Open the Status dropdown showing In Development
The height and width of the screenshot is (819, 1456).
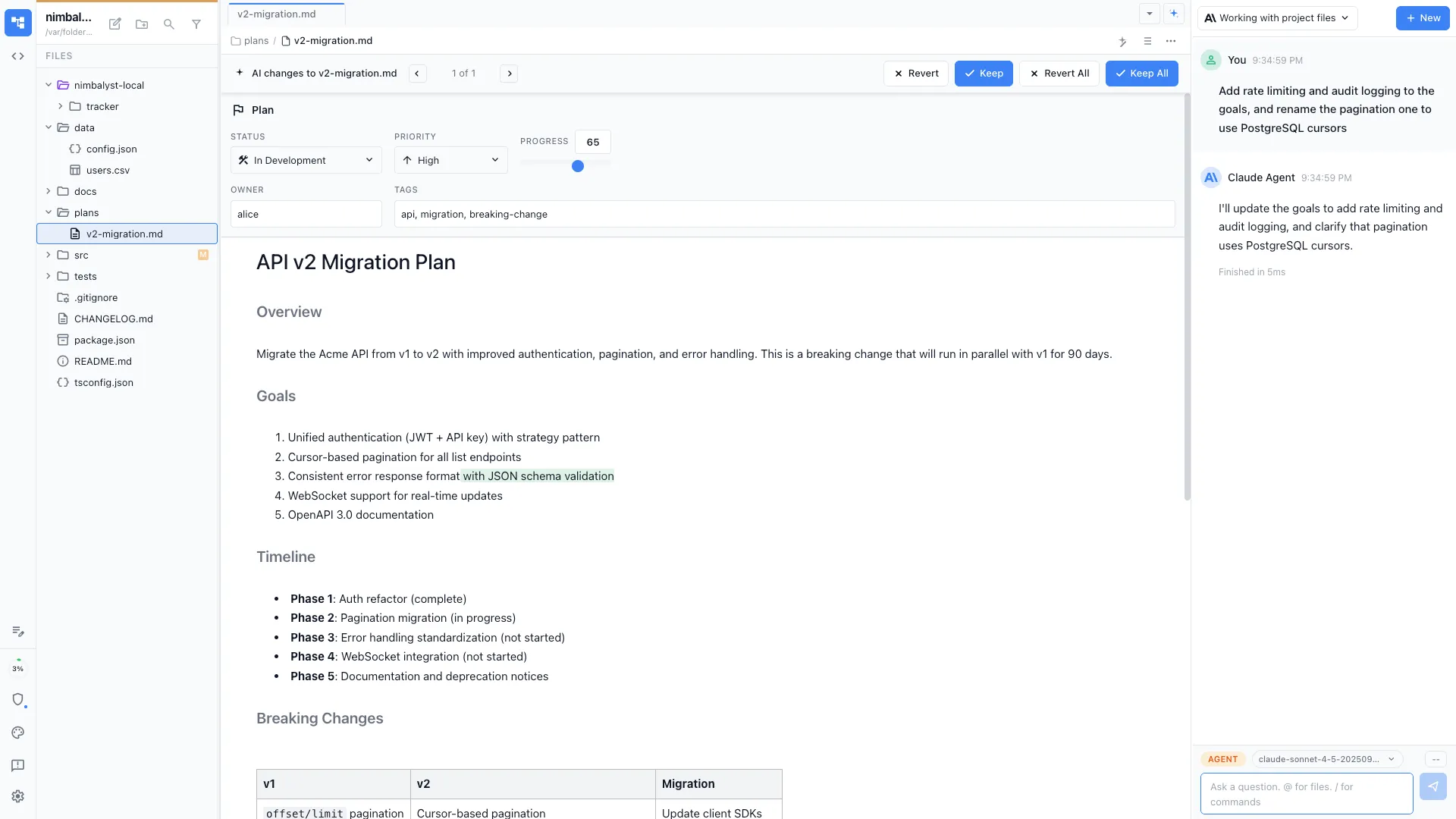(x=306, y=159)
